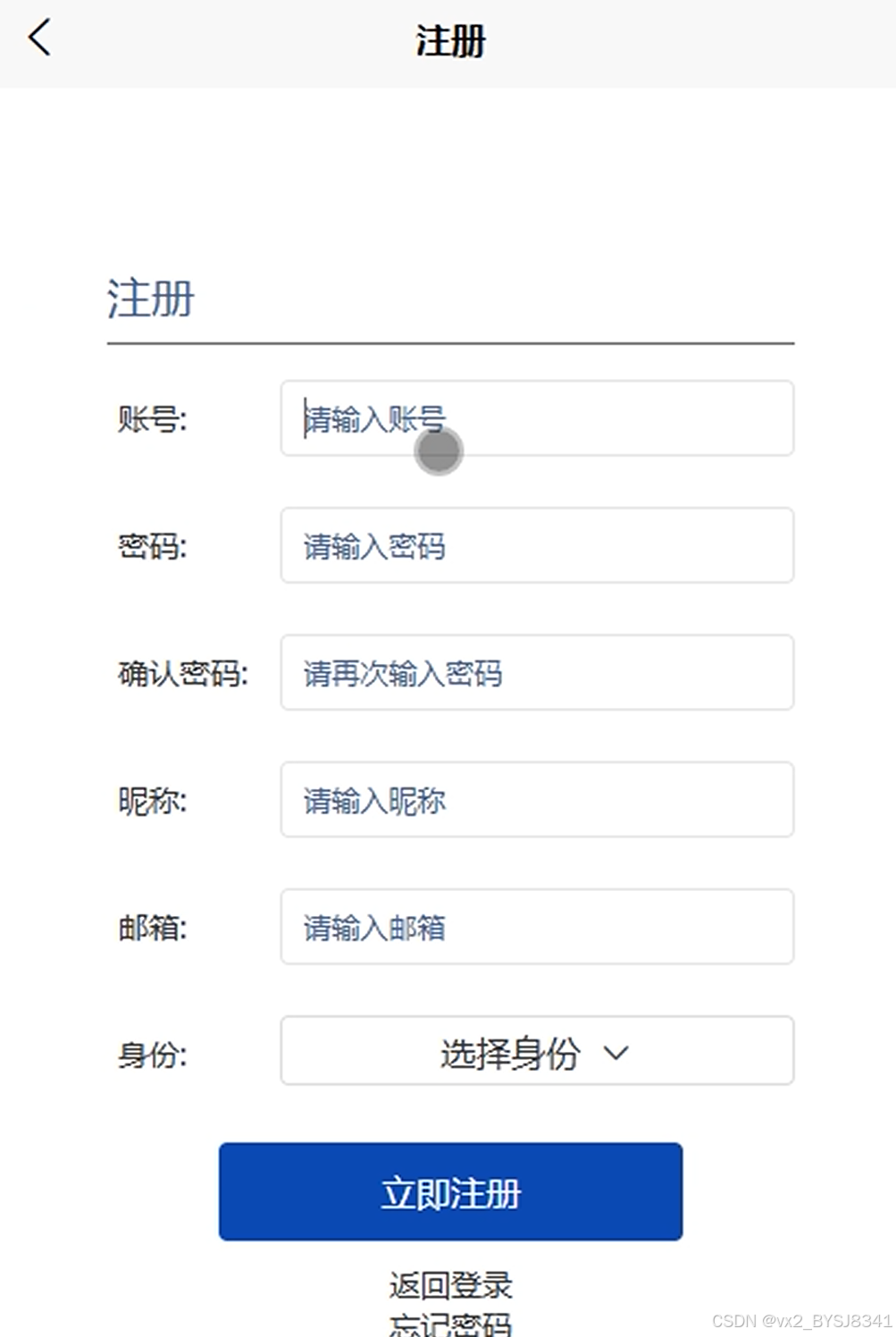Click the 请输入账号 account input field

tap(537, 418)
